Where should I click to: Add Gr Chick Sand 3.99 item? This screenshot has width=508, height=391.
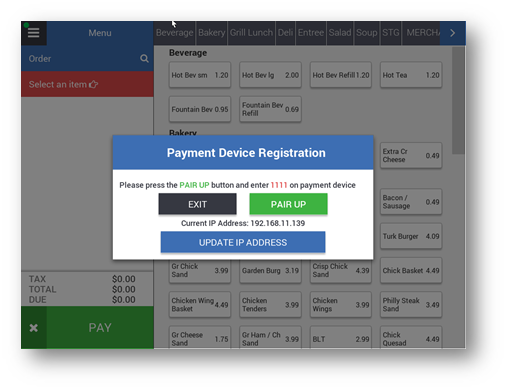200,271
